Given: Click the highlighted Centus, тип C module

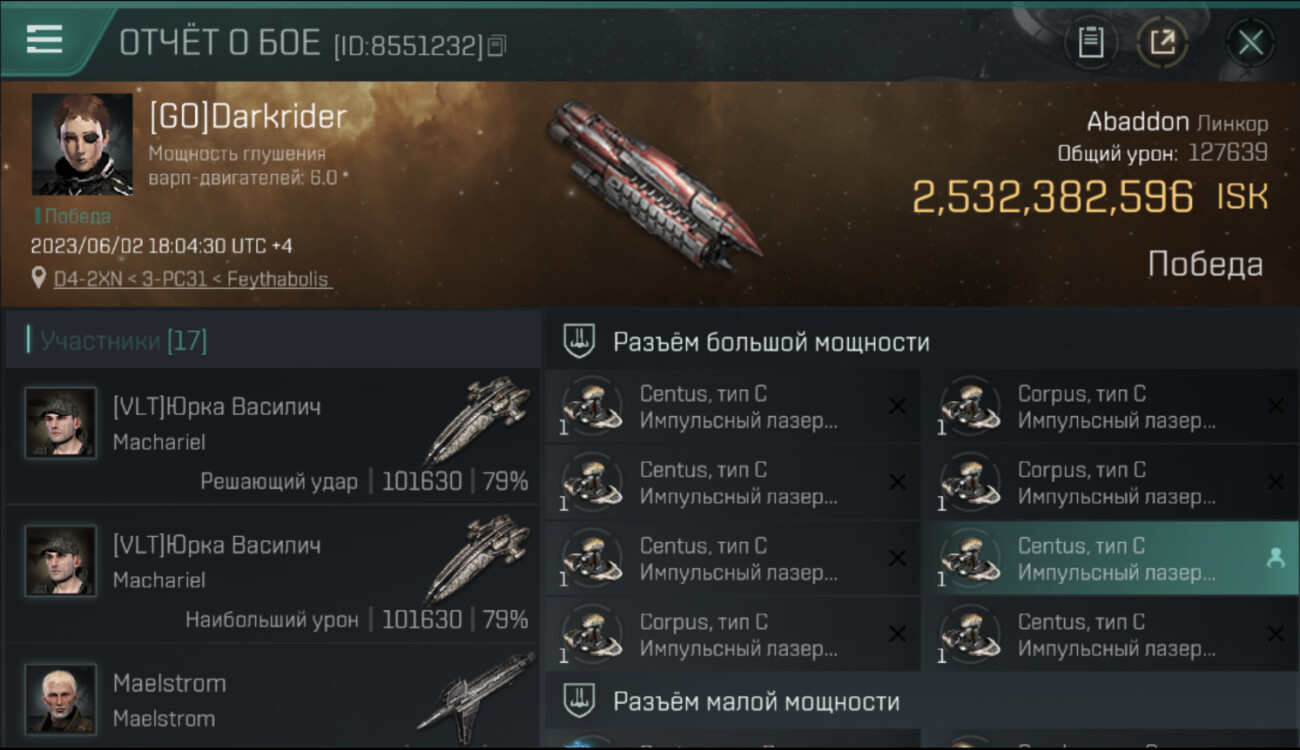Looking at the screenshot, I should (1110, 559).
